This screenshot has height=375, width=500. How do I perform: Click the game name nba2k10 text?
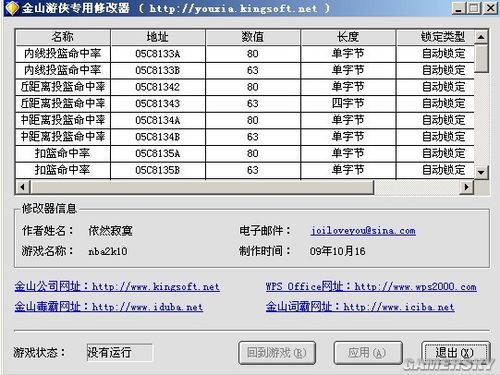pos(108,251)
